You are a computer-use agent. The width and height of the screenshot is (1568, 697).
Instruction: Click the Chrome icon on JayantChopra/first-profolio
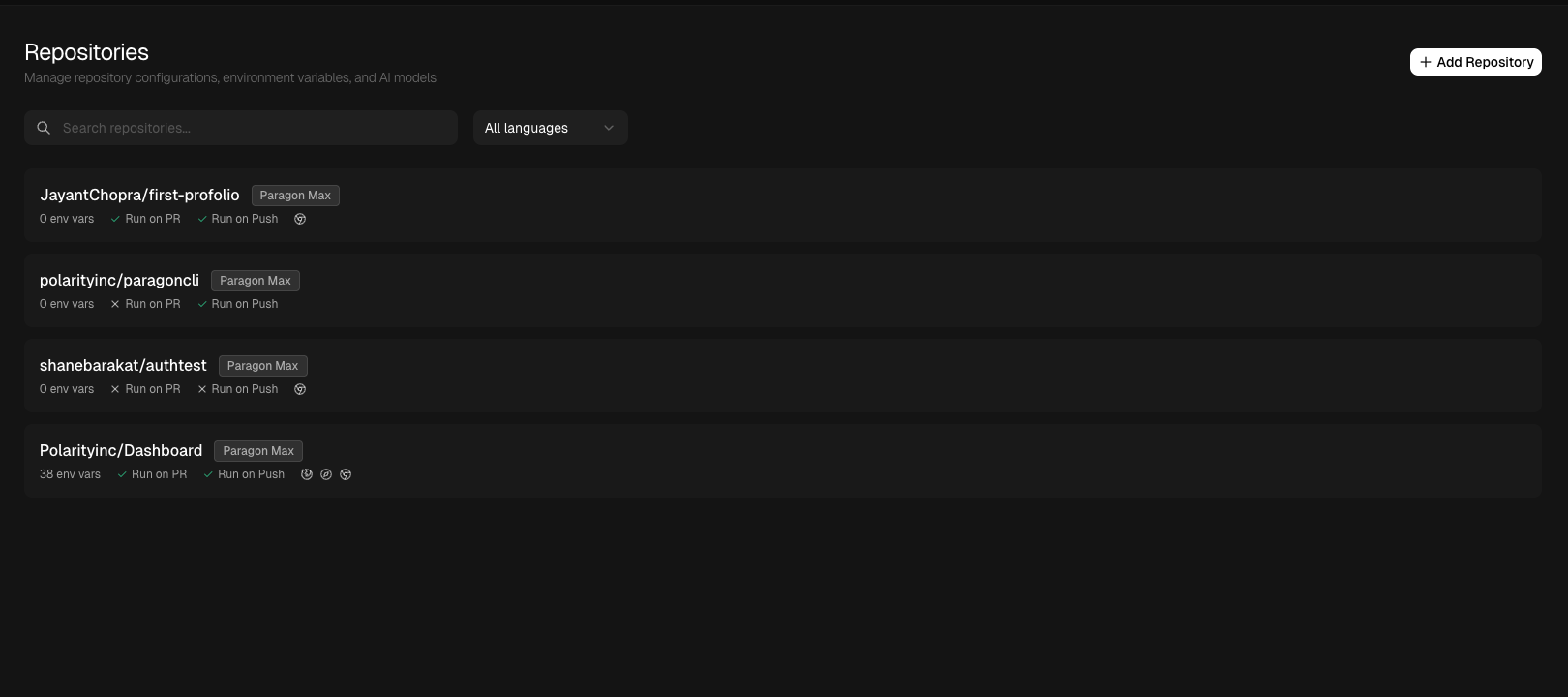300,219
